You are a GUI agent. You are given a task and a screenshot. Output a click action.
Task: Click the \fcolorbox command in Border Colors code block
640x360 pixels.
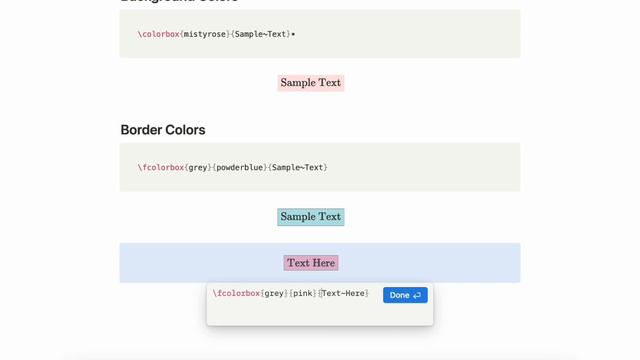click(x=161, y=167)
